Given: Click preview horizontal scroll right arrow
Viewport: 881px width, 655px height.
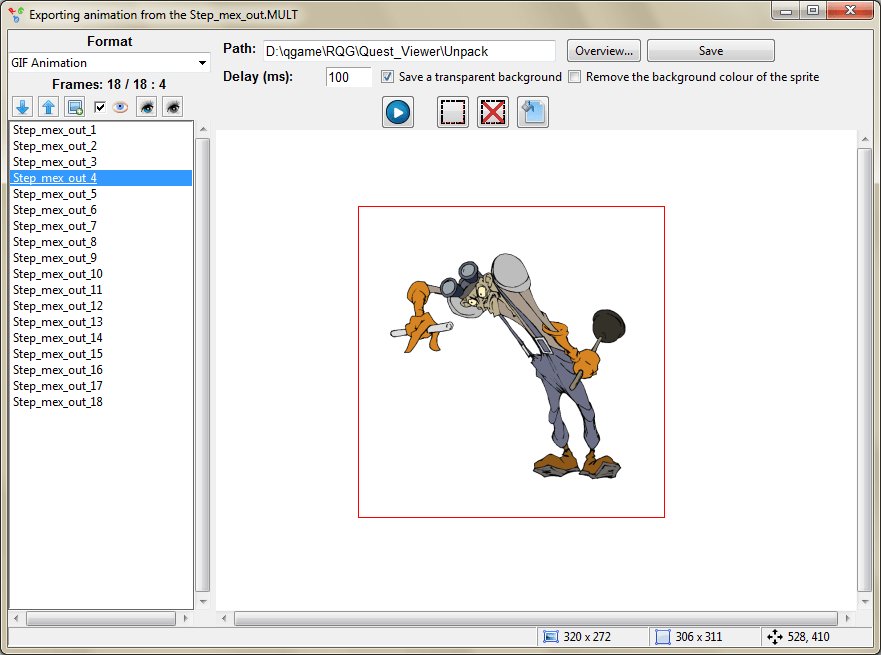Looking at the screenshot, I should (x=847, y=618).
